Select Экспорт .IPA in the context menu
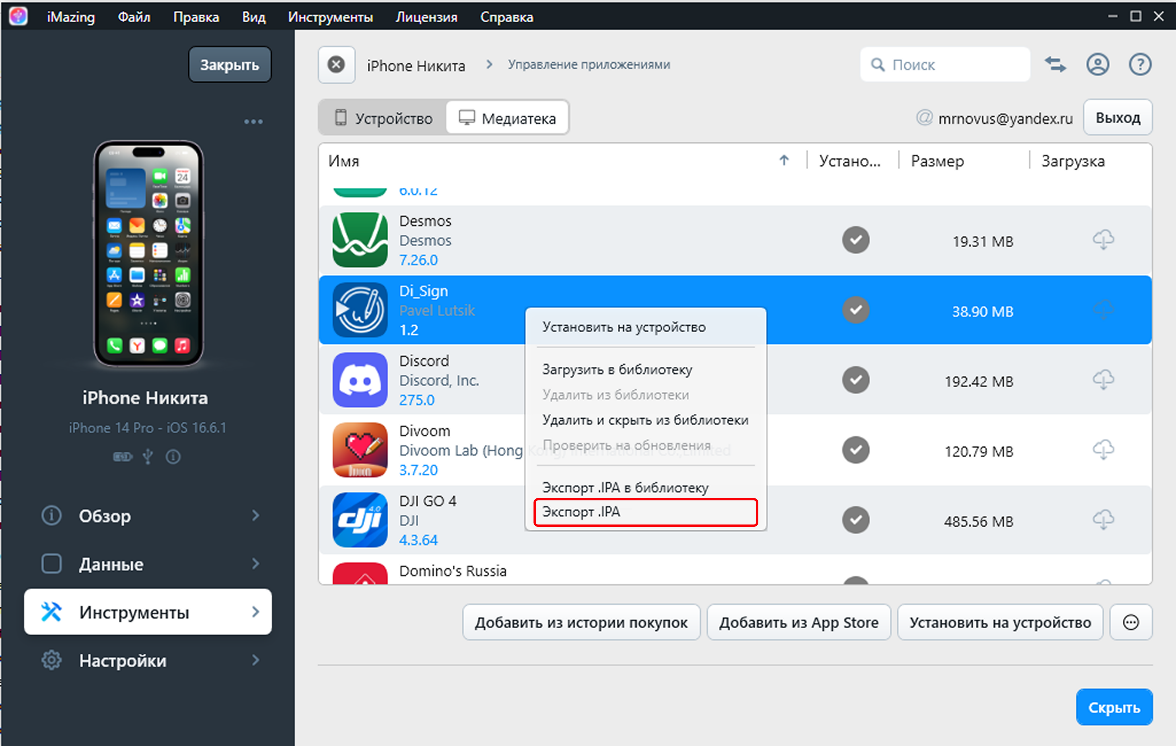 pos(642,512)
